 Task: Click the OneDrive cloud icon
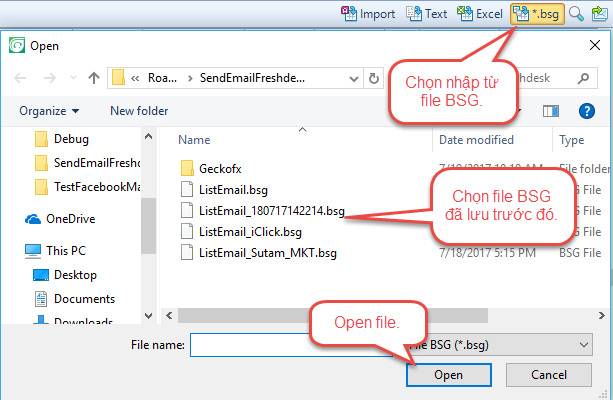coord(33,219)
